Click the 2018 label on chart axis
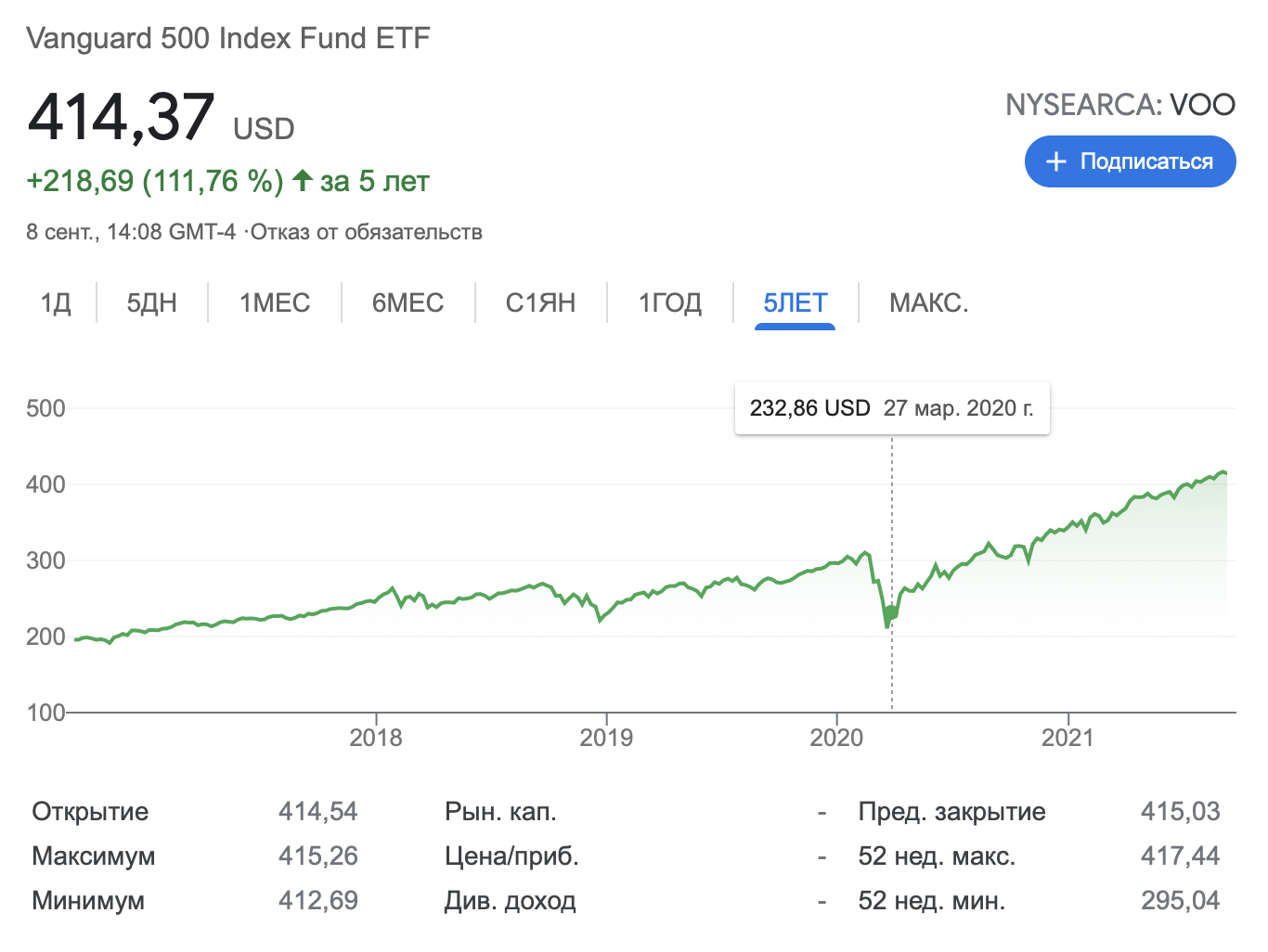1268x952 pixels. coord(376,738)
